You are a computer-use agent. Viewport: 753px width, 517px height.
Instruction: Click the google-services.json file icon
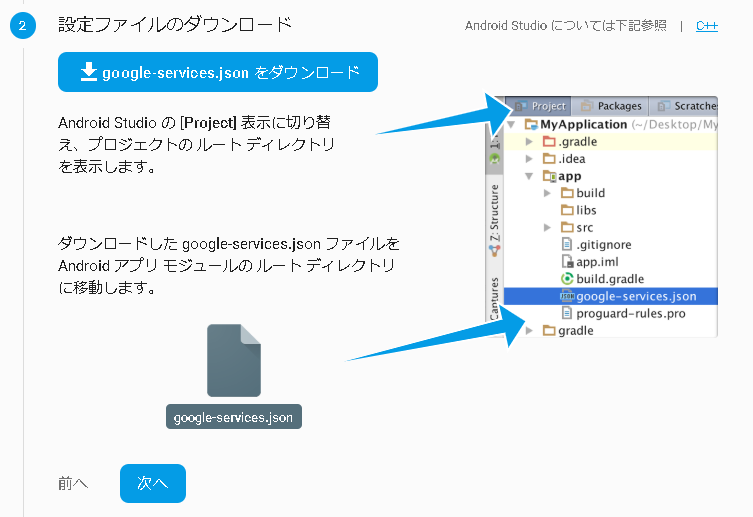(x=234, y=361)
